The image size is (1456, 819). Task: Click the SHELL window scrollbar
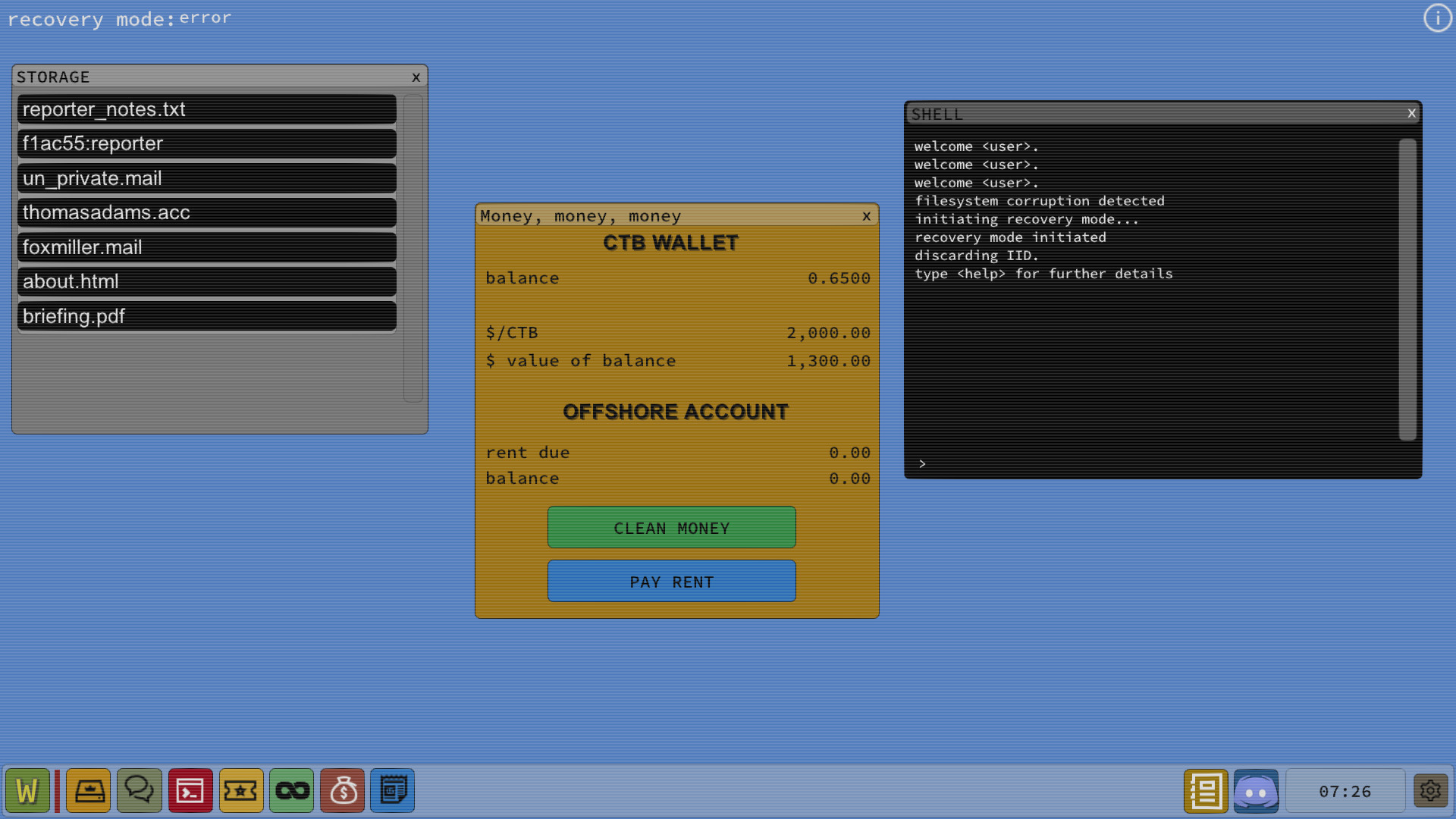[1408, 288]
